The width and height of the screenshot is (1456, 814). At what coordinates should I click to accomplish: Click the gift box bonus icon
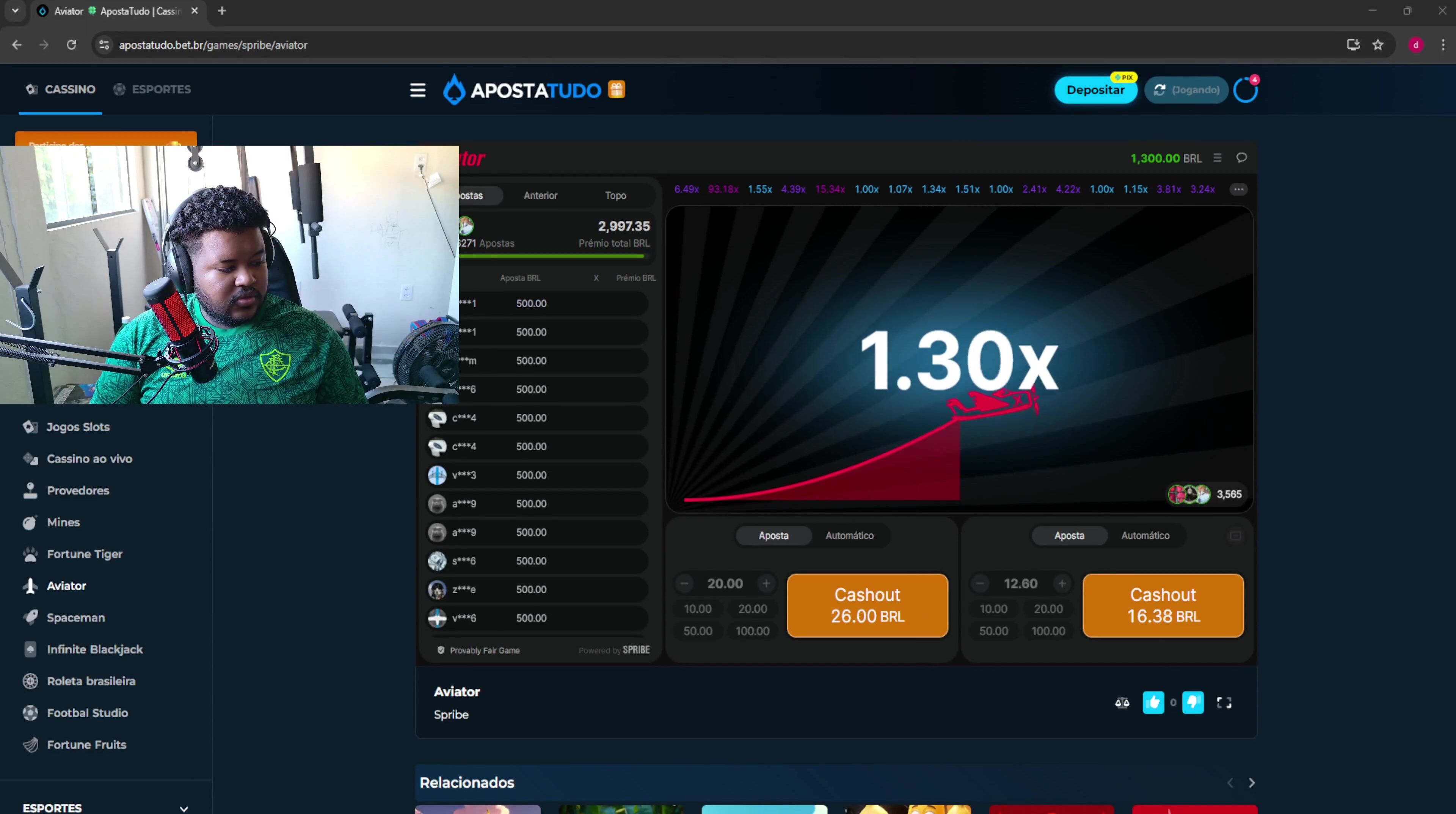(x=617, y=89)
